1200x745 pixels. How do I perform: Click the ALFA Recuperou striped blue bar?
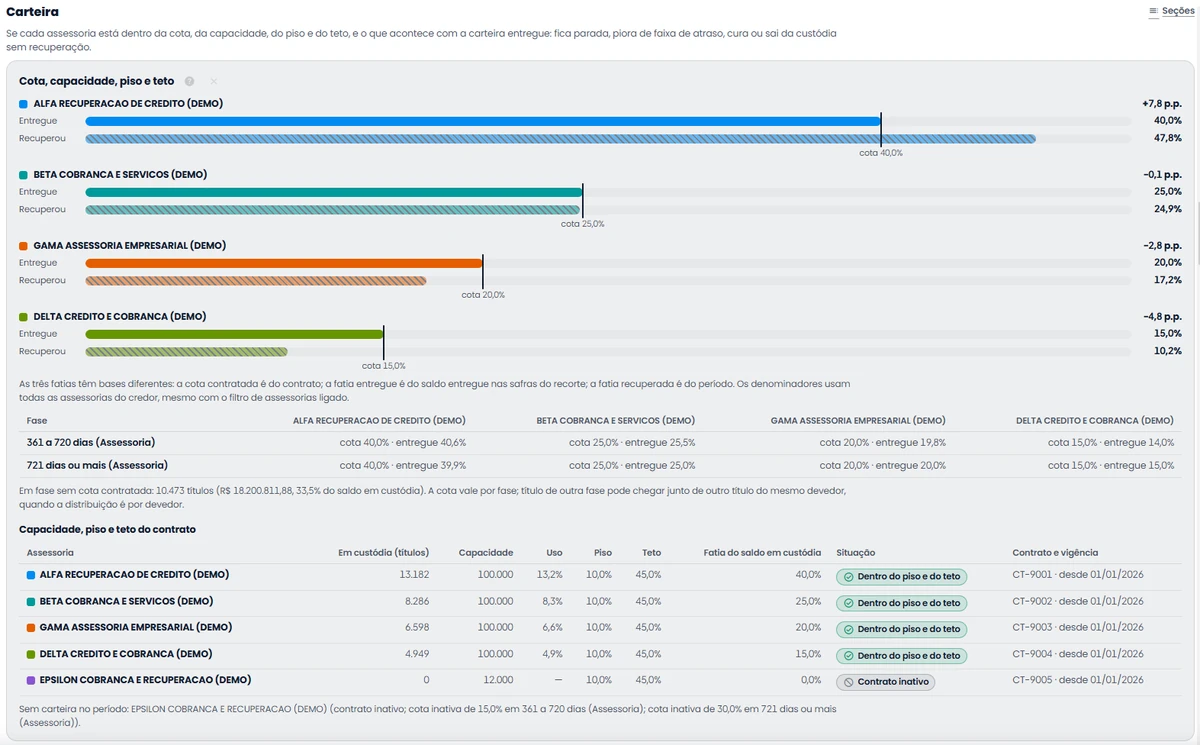pos(561,139)
